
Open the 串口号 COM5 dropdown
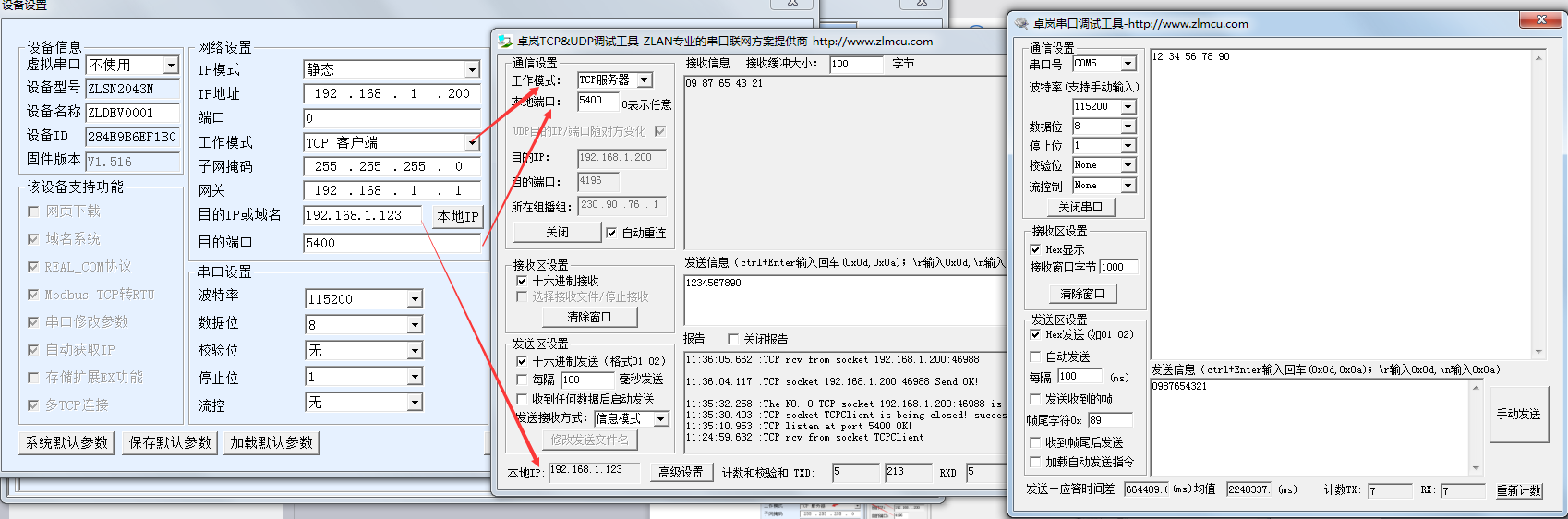click(x=1128, y=64)
